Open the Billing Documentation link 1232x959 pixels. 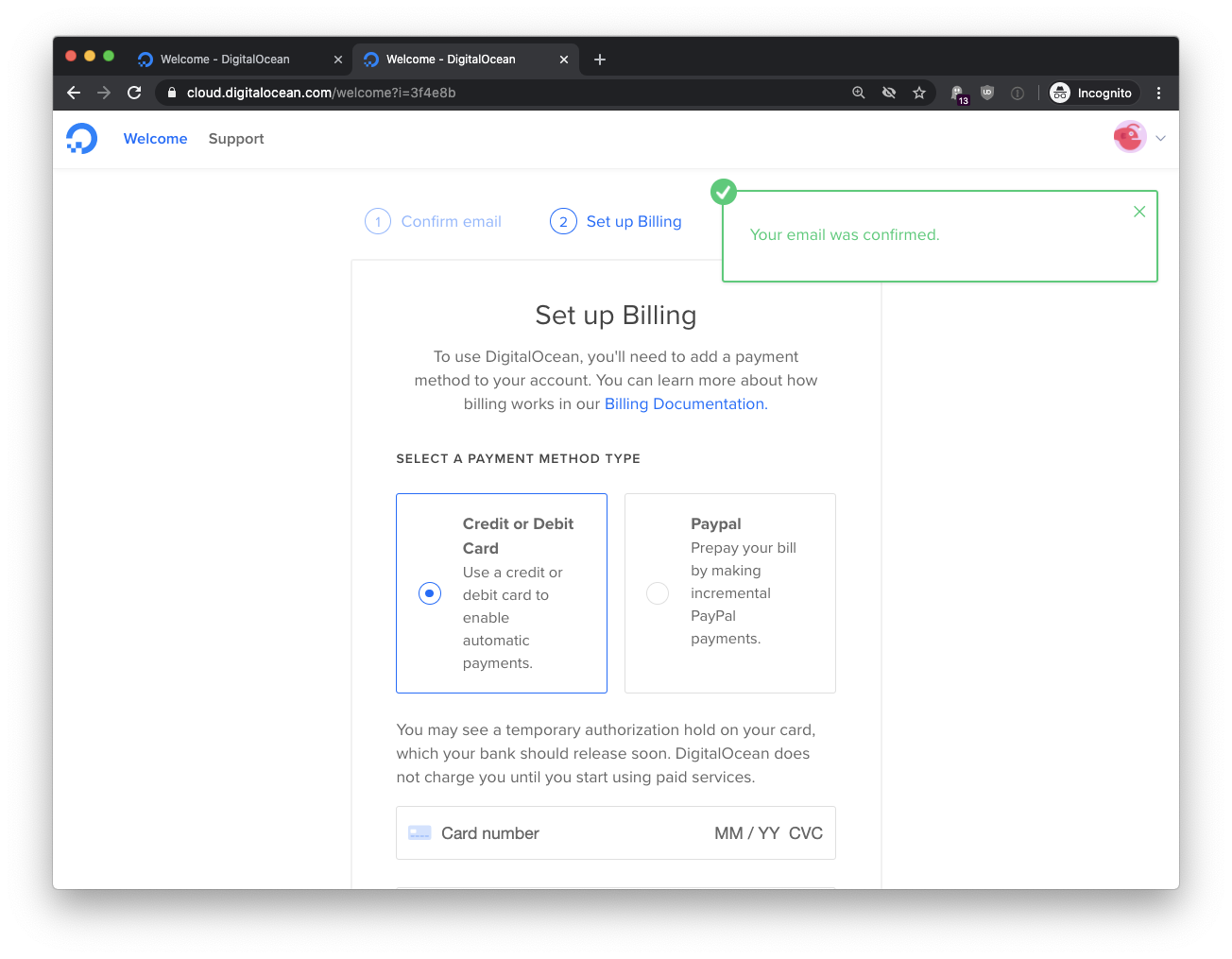[685, 404]
